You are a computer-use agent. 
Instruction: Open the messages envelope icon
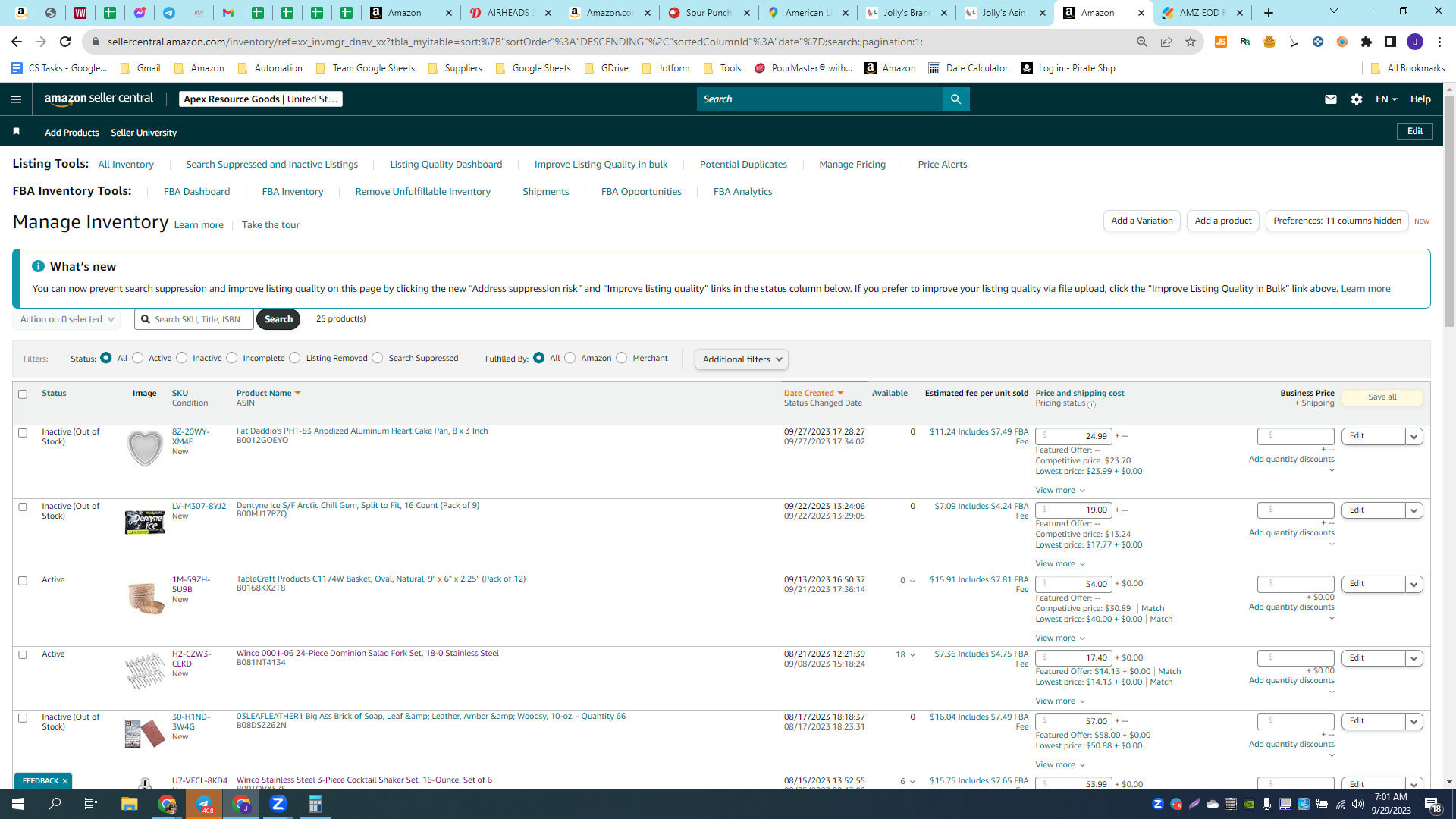[1331, 99]
